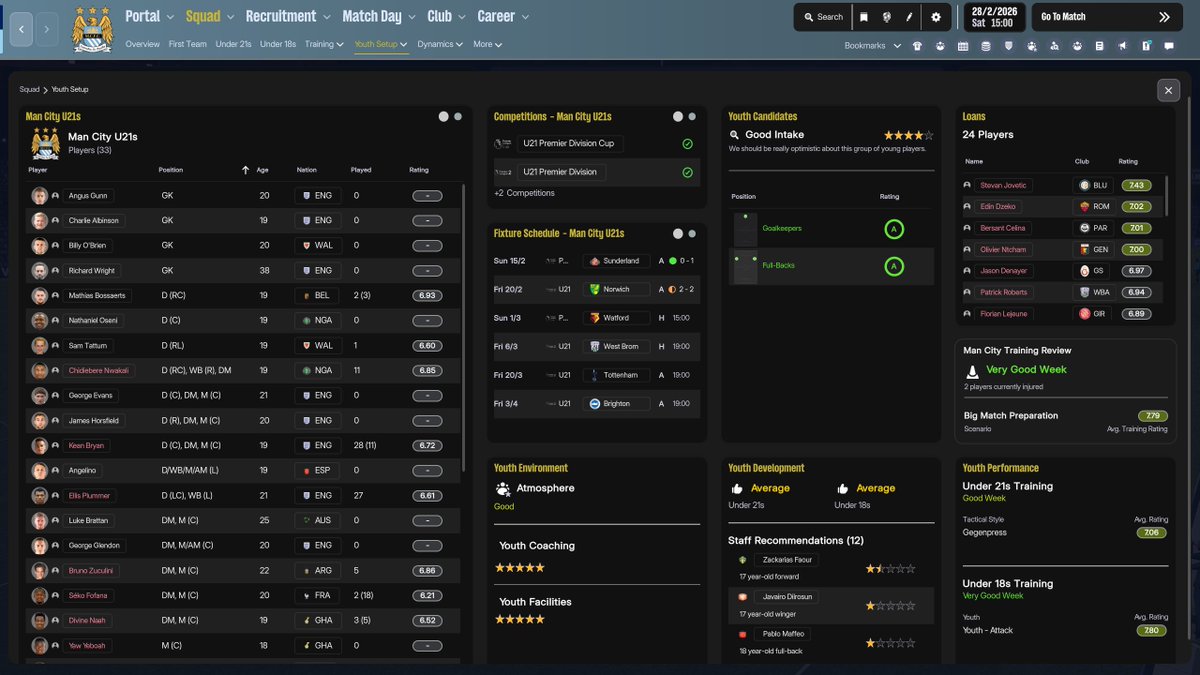Select second page dot in Man City U21s panel
Viewport: 1200px width, 675px height.
[x=458, y=117]
